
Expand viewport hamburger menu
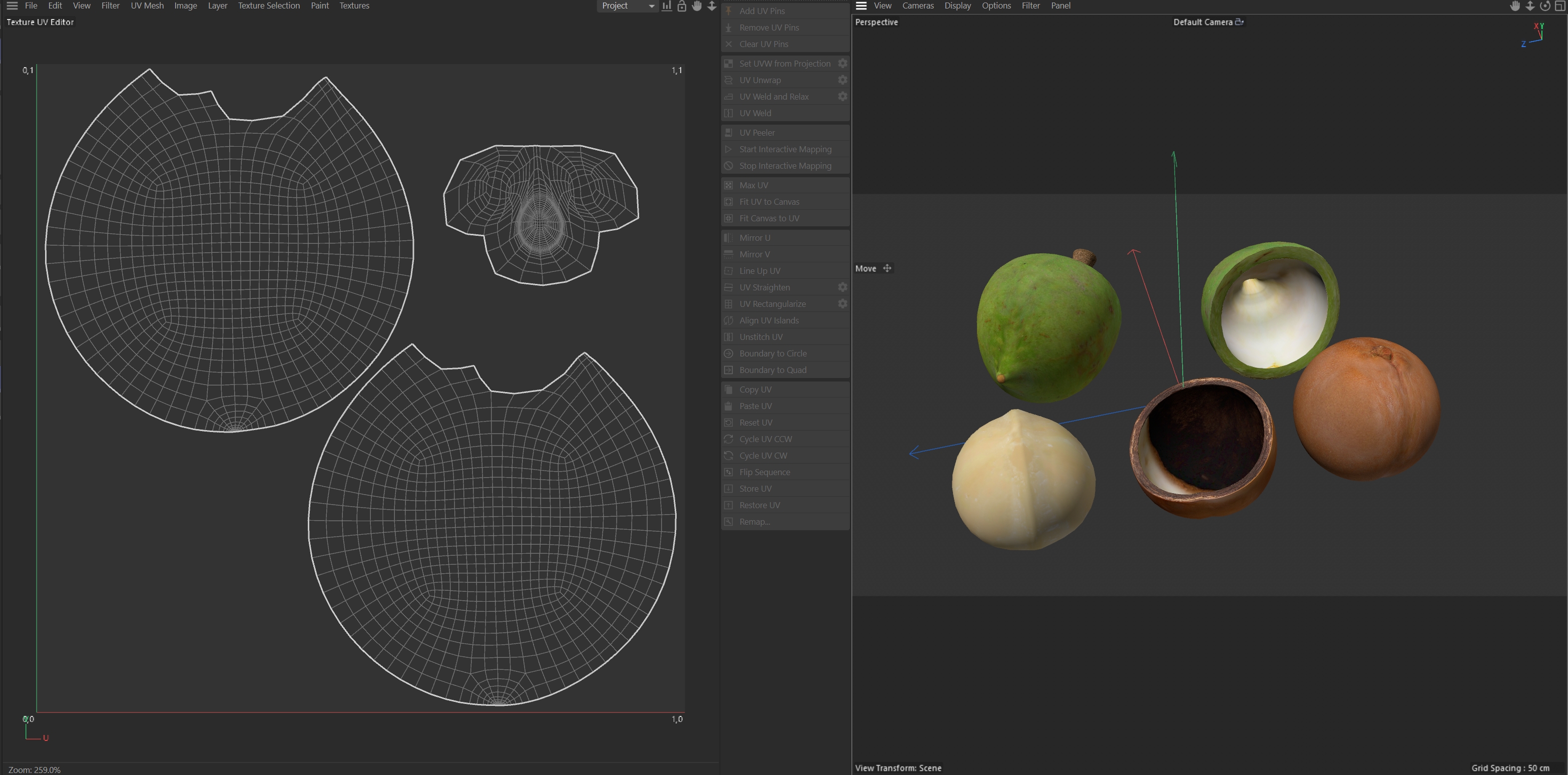click(861, 6)
